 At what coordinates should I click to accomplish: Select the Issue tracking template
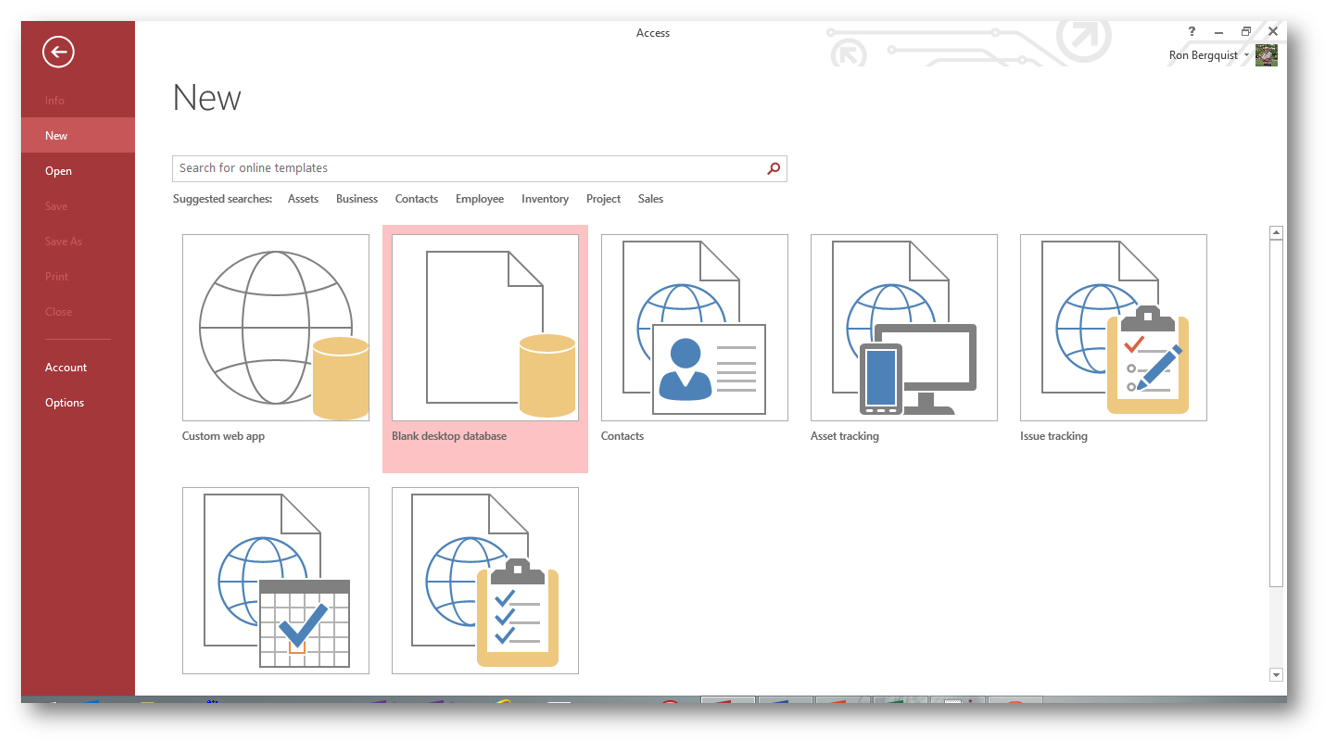1113,328
